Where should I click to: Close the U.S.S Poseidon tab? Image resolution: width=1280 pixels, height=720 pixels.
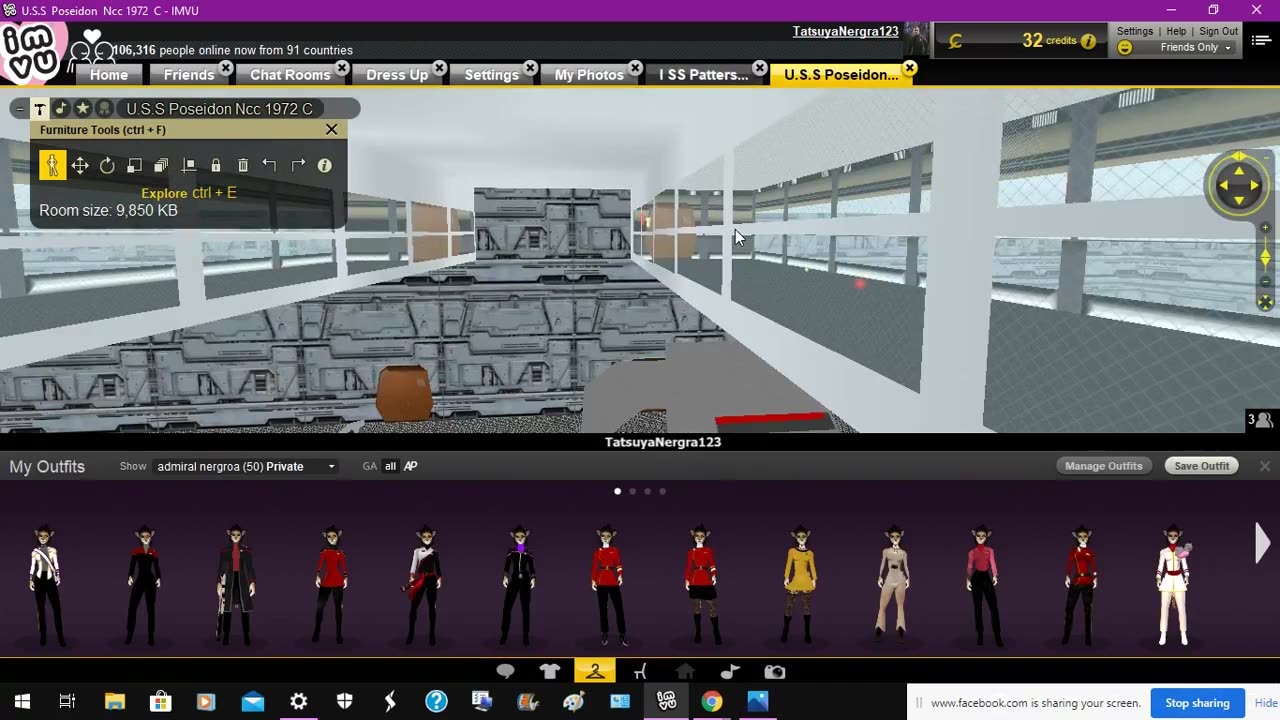pyautogui.click(x=909, y=68)
